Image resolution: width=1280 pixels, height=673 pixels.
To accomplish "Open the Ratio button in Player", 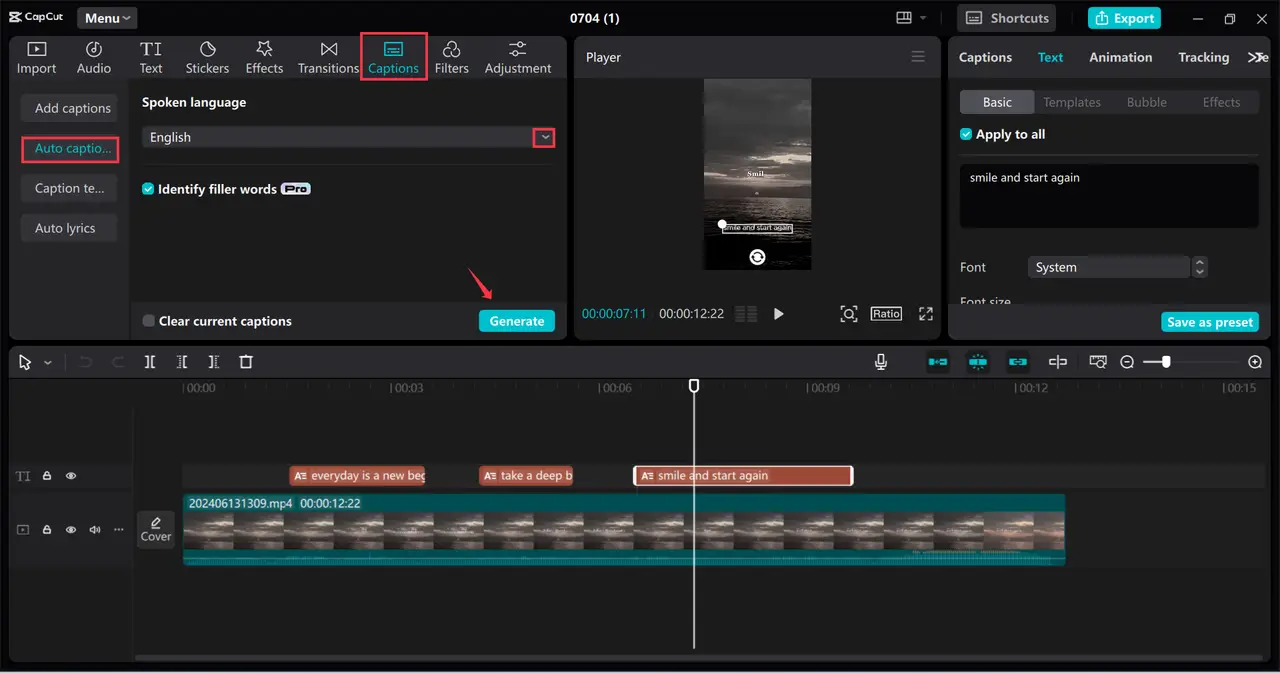I will pyautogui.click(x=886, y=314).
